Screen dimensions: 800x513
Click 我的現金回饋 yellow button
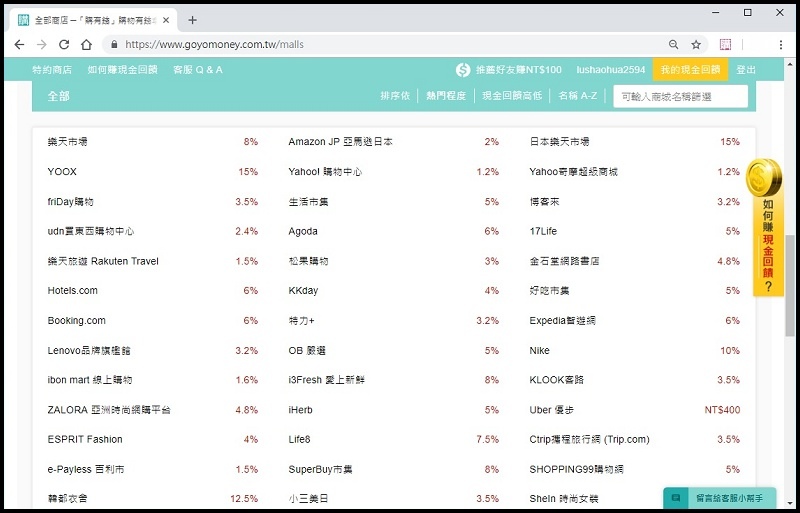690,70
